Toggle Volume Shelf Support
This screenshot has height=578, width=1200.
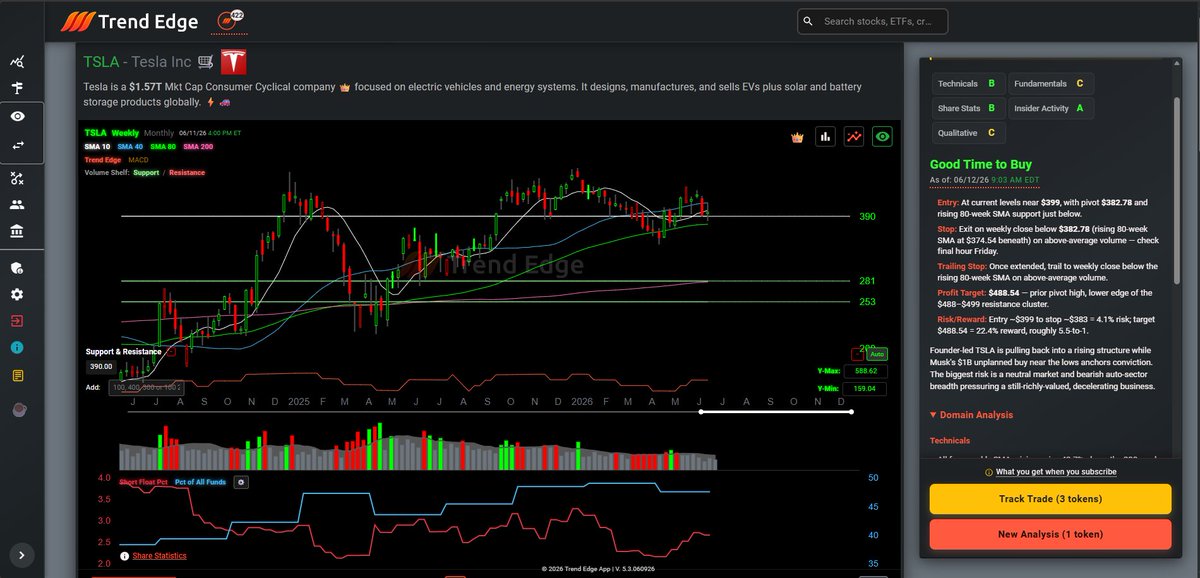(146, 173)
